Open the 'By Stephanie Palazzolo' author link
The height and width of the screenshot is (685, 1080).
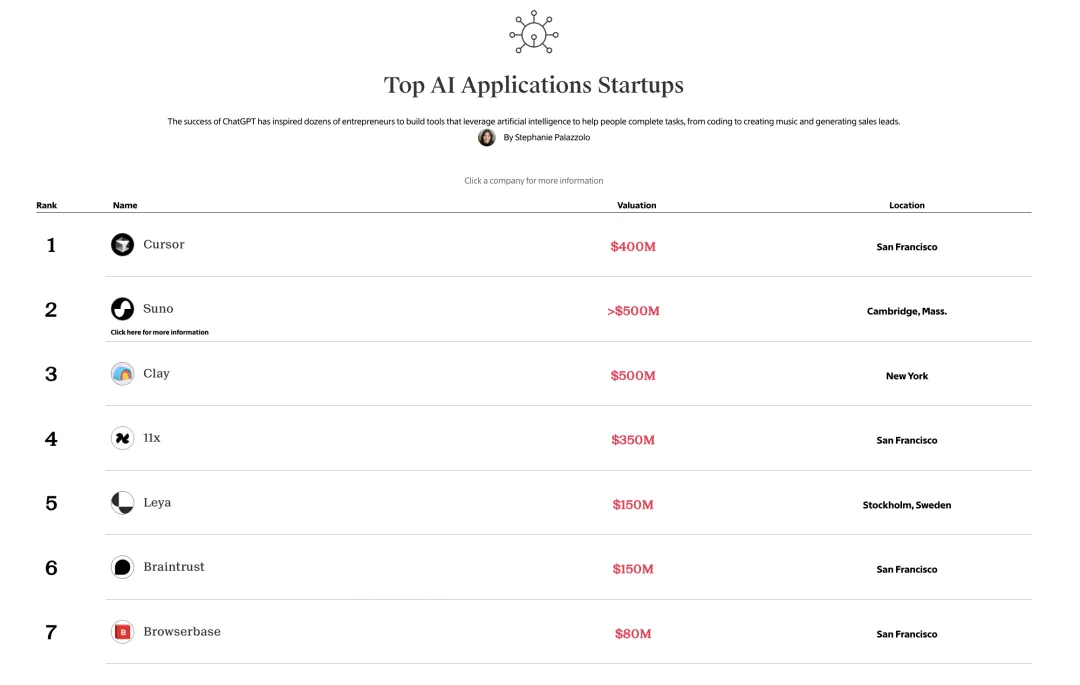pyautogui.click(x=546, y=138)
